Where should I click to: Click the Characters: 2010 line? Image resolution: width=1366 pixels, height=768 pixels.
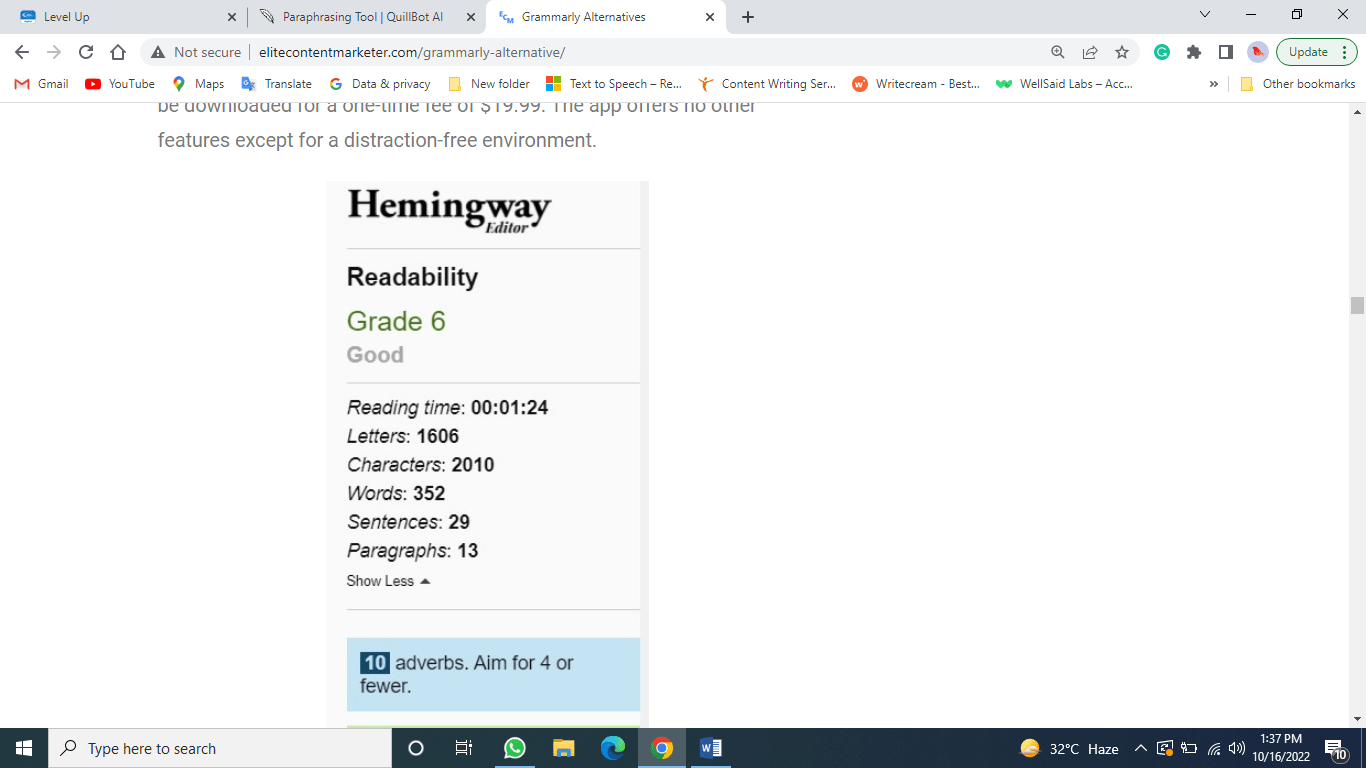coord(420,464)
